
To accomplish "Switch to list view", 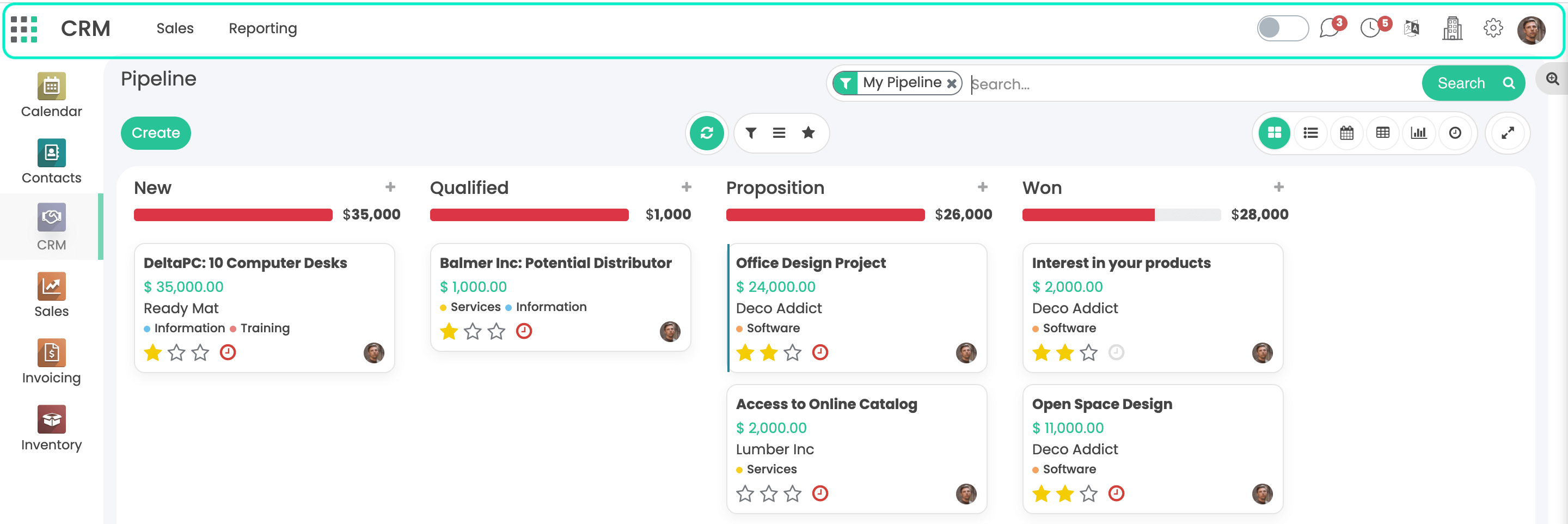I will (x=1310, y=133).
